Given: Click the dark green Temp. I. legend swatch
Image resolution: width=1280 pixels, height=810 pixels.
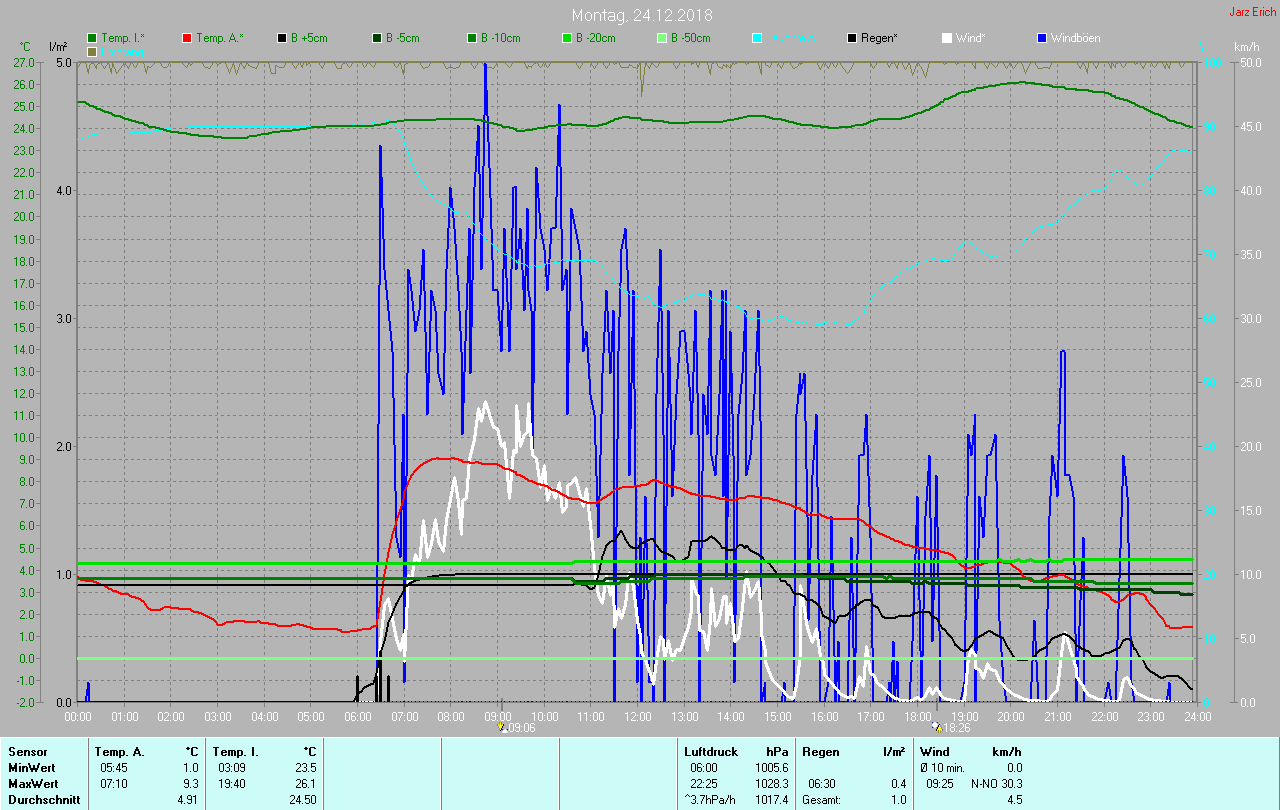Looking at the screenshot, I should pos(92,38).
